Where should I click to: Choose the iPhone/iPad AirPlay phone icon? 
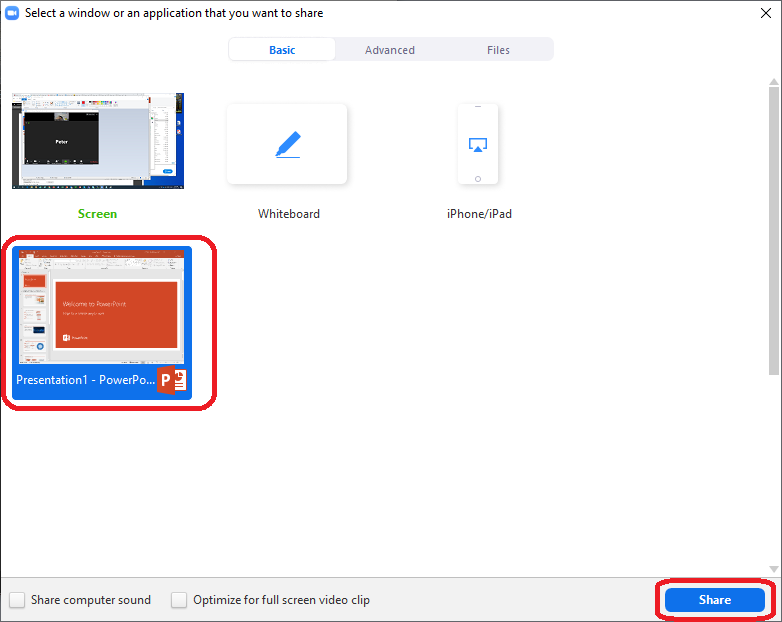(x=478, y=145)
